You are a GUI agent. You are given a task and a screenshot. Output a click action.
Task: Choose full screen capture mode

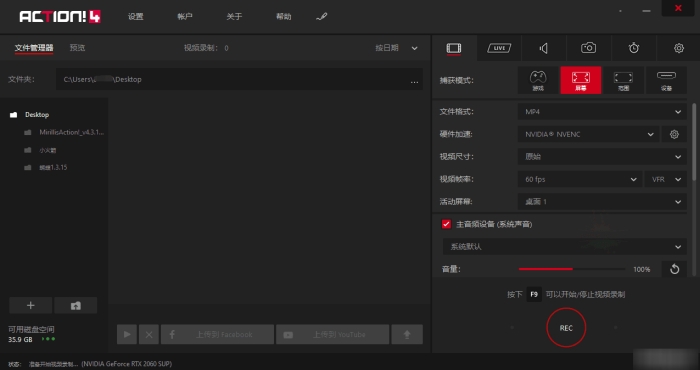[x=581, y=80]
